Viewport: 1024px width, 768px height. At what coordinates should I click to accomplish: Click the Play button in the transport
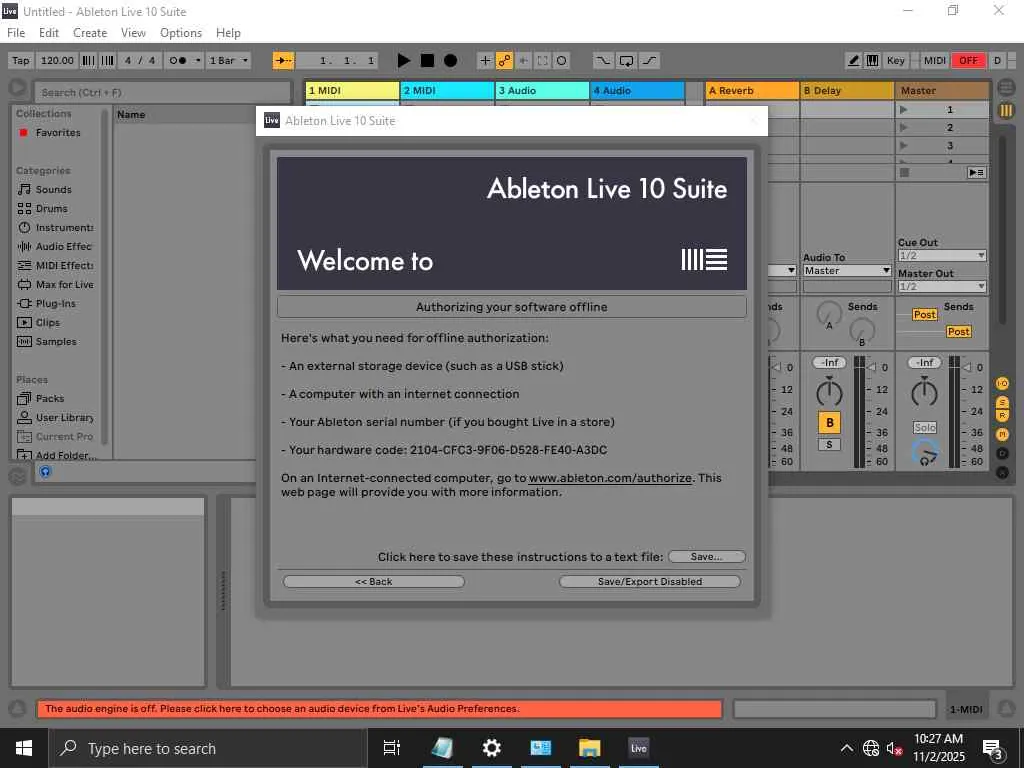pos(404,61)
